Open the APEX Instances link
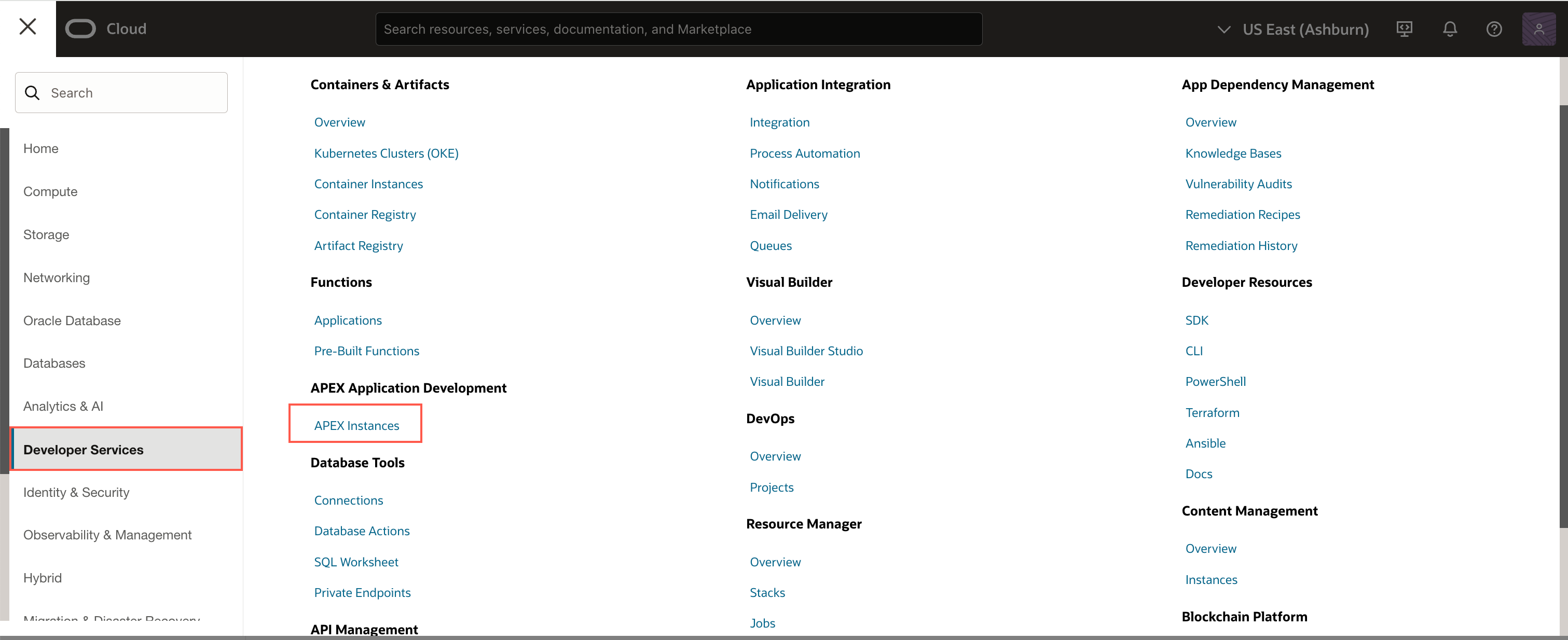 [356, 425]
